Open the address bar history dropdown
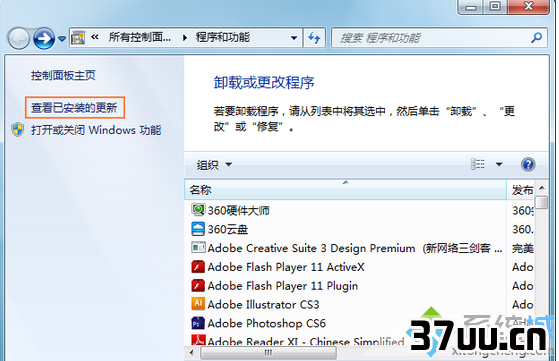 click(x=294, y=38)
